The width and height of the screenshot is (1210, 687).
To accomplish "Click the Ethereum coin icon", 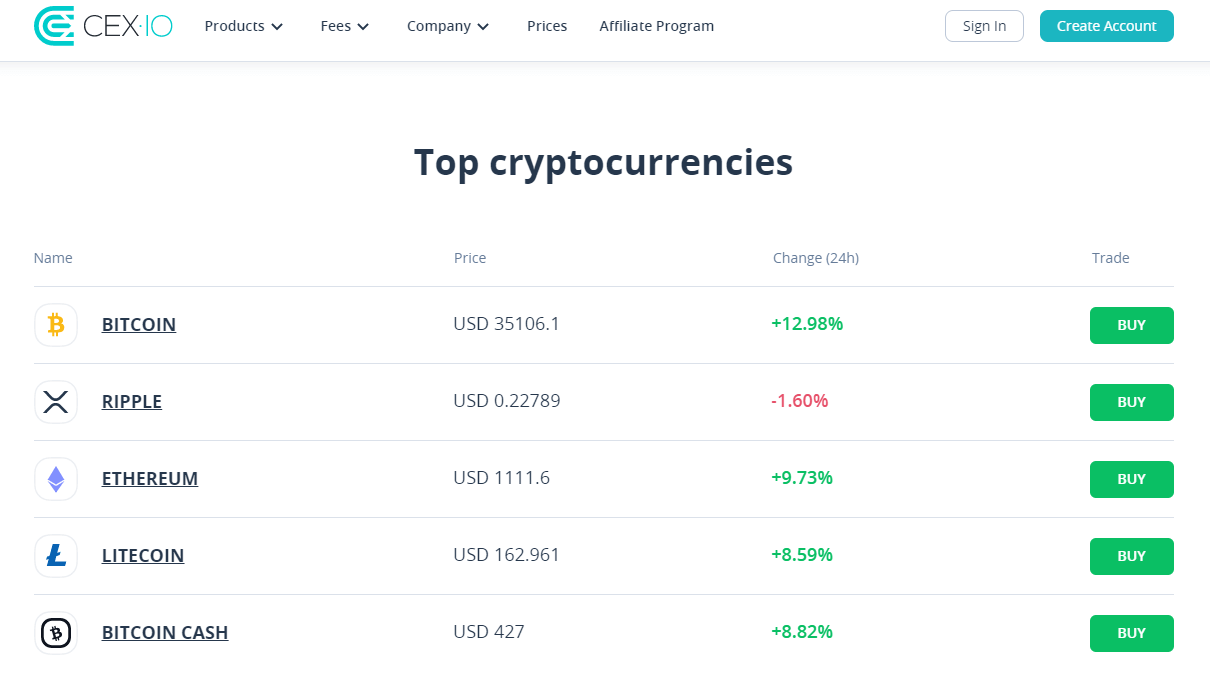I will 56,479.
